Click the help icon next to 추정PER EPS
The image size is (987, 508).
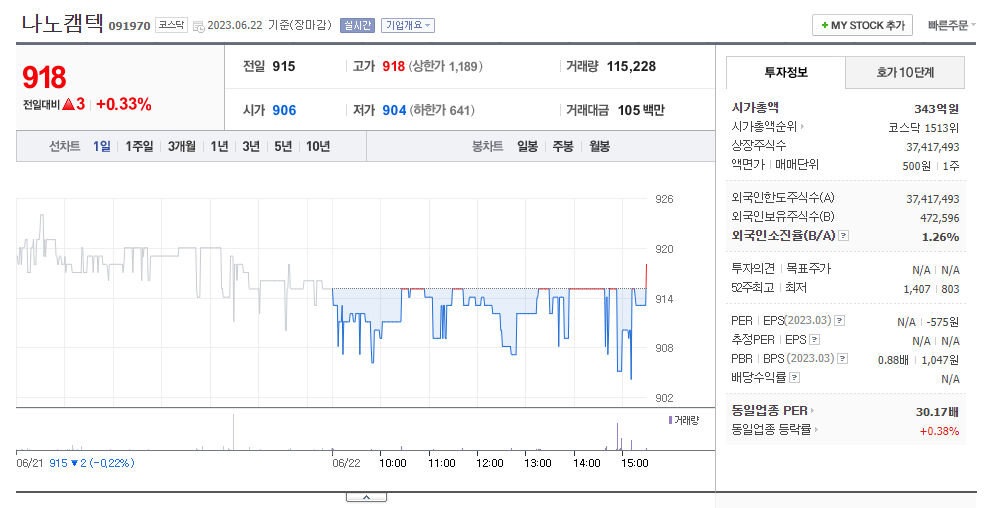click(815, 339)
